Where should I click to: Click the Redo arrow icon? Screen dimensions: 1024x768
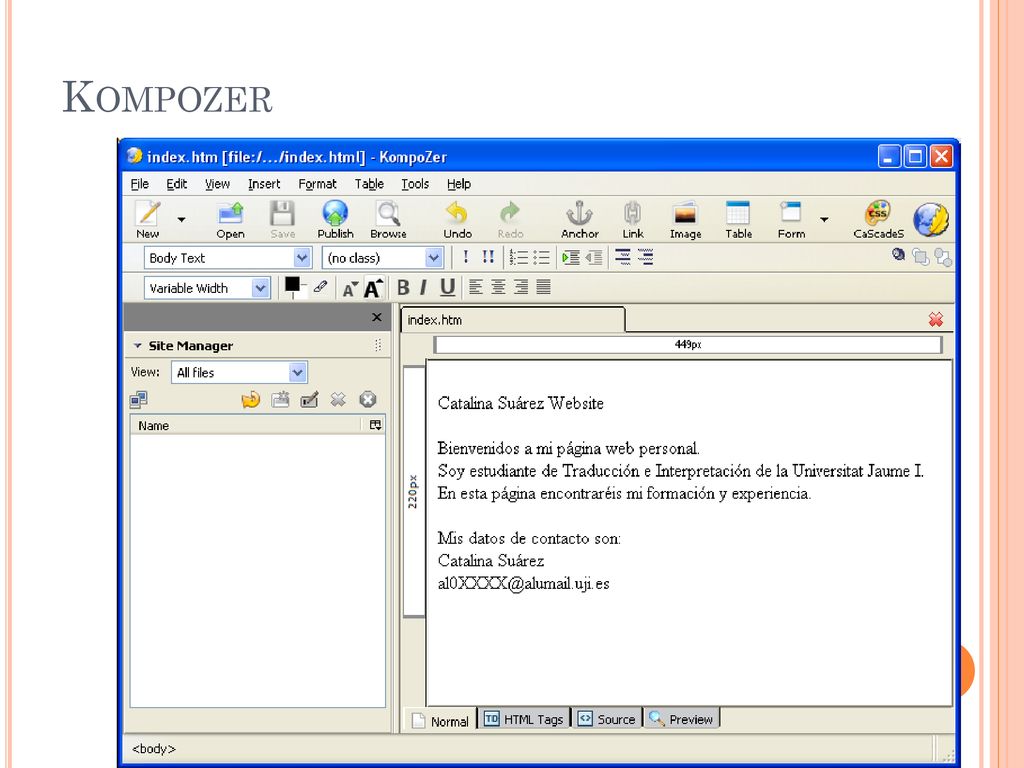coord(510,213)
